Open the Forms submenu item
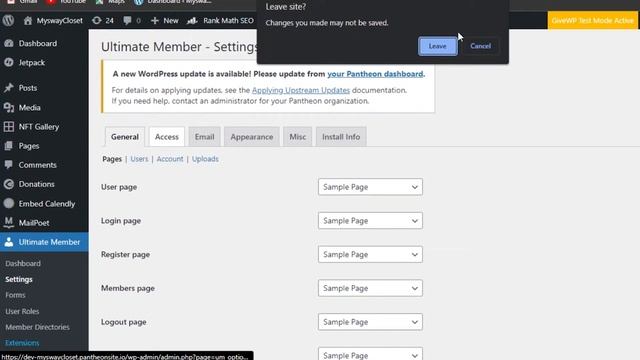This screenshot has width=640, height=360. tap(15, 295)
